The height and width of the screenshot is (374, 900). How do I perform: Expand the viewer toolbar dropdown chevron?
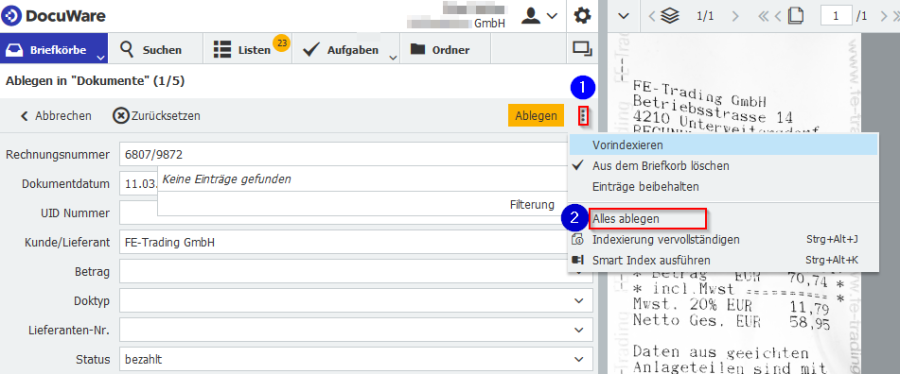click(x=622, y=16)
